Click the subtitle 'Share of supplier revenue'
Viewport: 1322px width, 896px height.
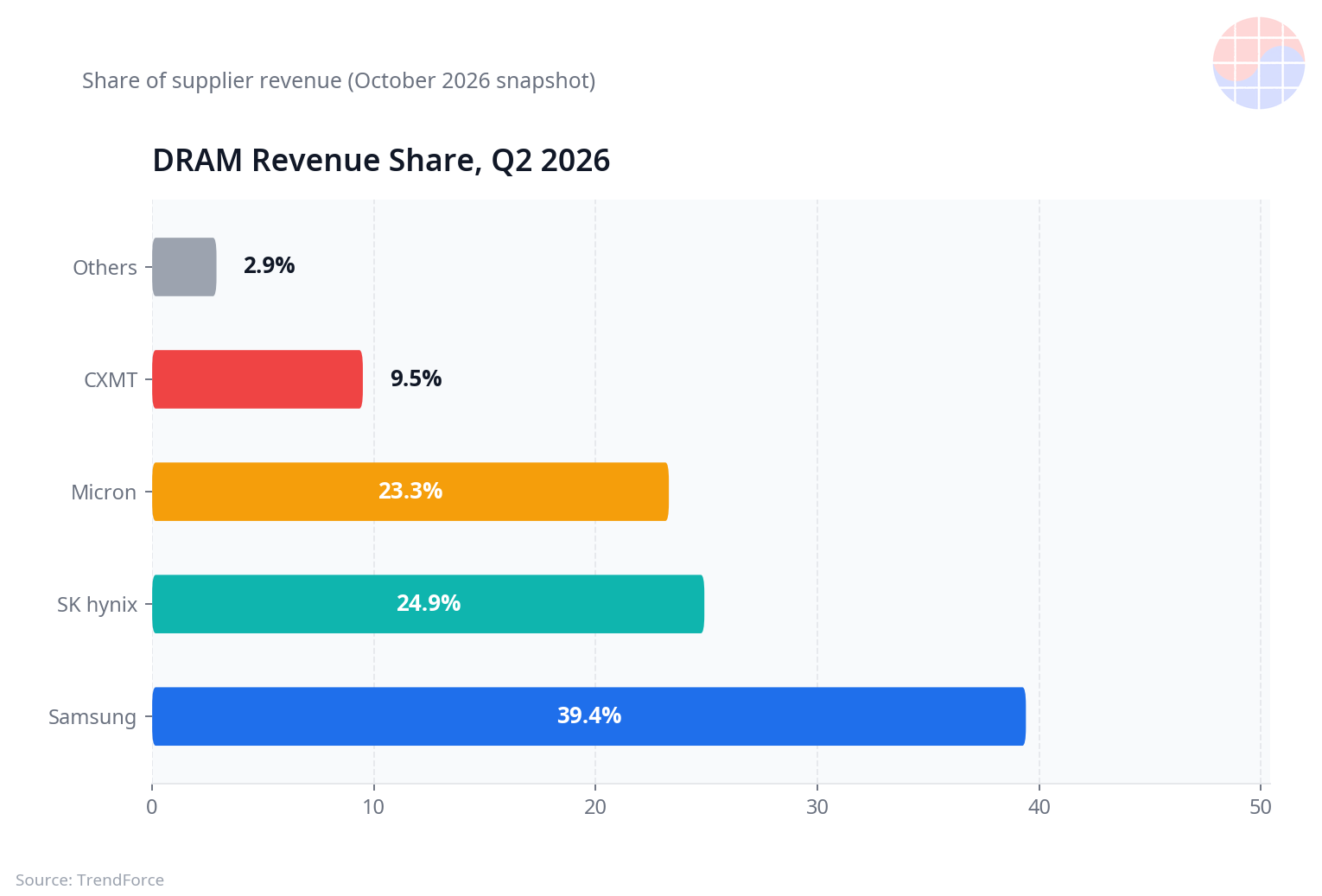[x=212, y=80]
